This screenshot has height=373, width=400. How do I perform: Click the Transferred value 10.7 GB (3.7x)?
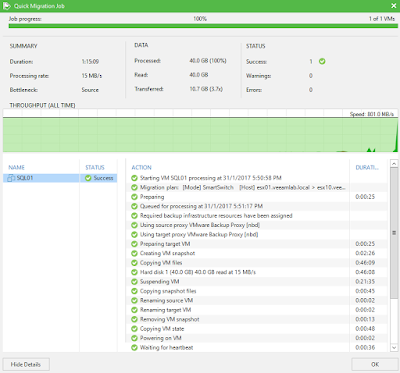[x=206, y=89]
